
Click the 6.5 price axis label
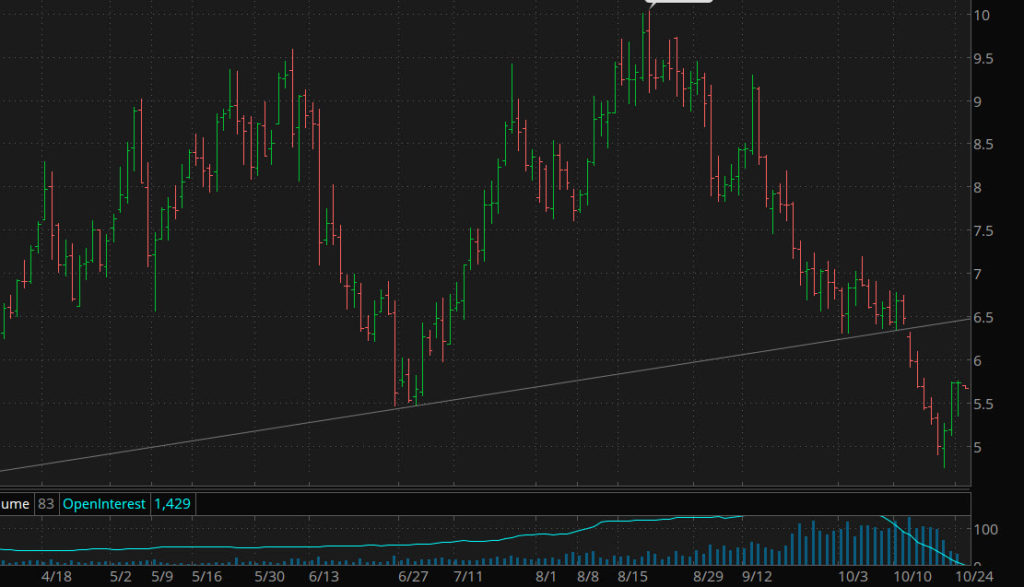click(x=983, y=318)
